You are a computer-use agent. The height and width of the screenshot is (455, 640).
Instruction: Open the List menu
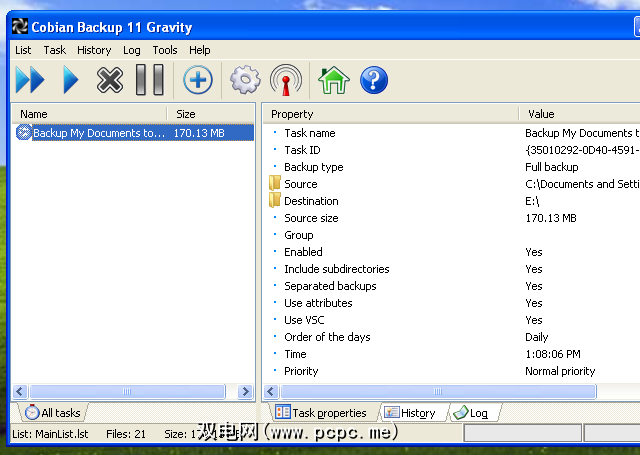click(x=23, y=50)
